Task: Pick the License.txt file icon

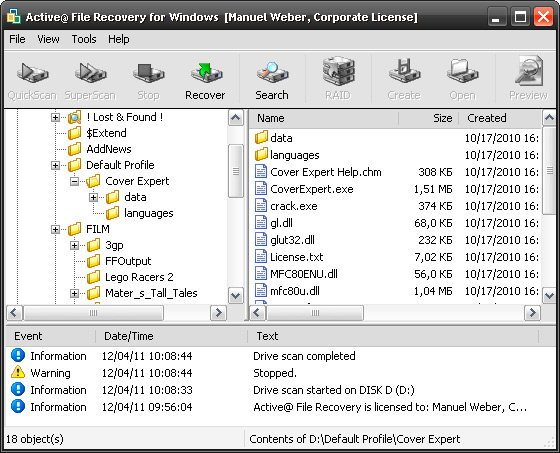Action: [261, 257]
